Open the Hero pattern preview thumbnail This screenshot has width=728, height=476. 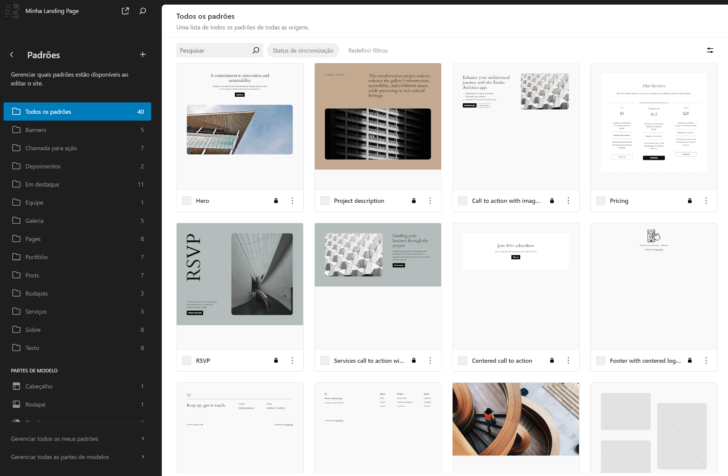click(240, 126)
